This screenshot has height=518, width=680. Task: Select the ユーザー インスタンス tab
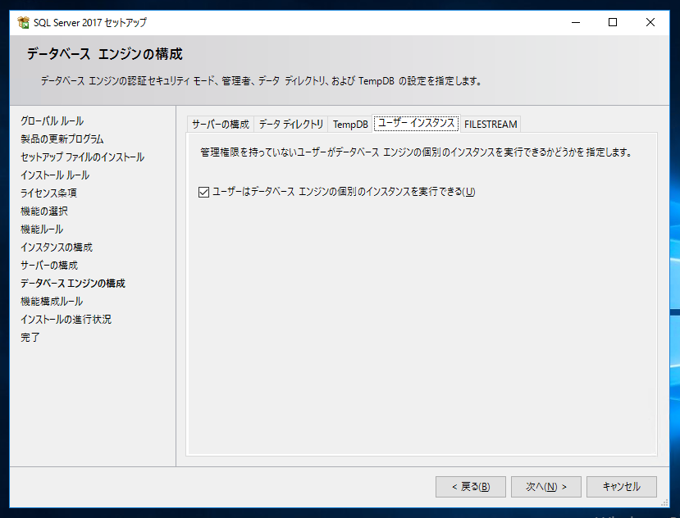416,123
